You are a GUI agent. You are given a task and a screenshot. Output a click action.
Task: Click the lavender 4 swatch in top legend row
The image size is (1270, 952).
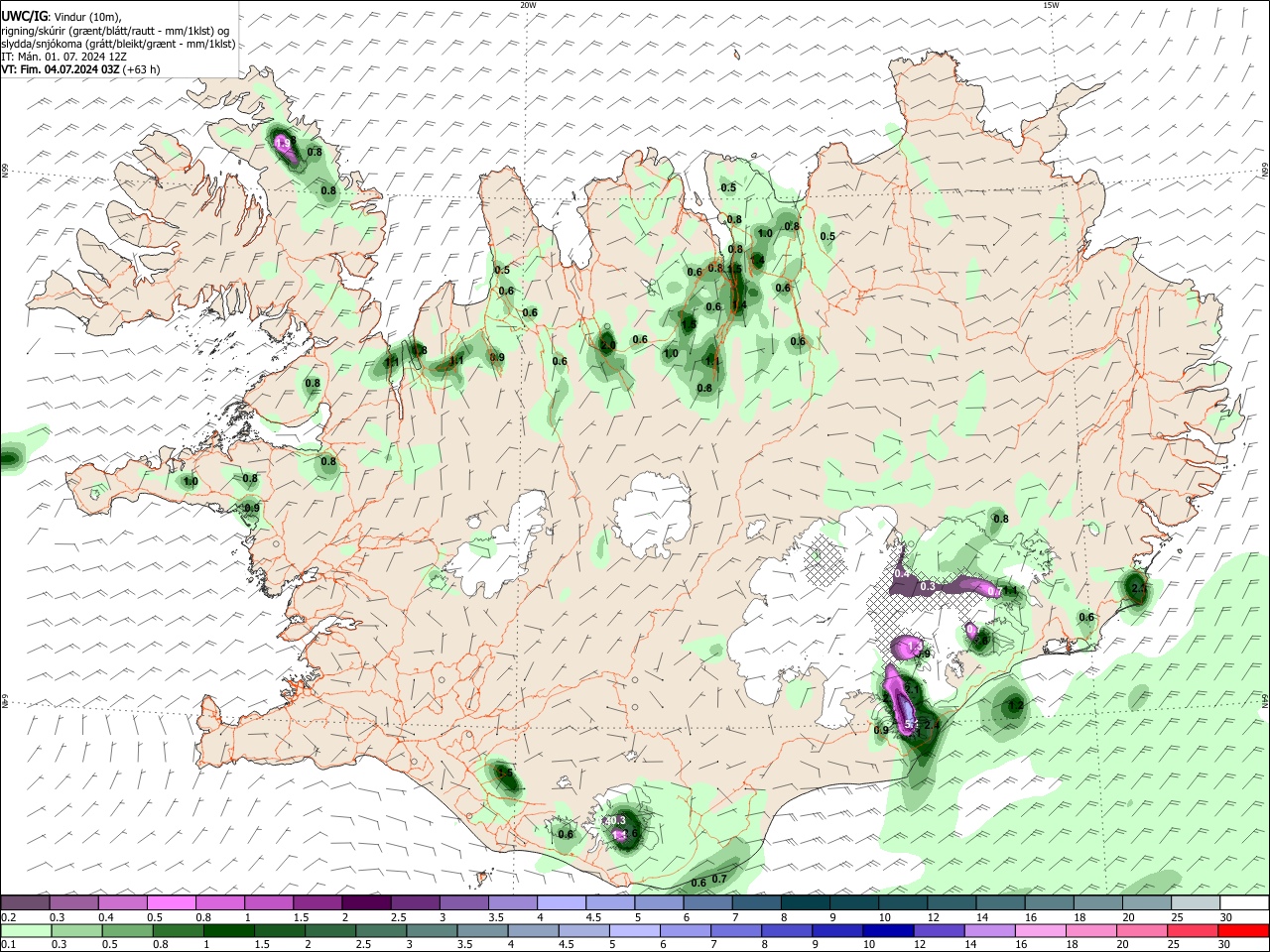(x=562, y=902)
